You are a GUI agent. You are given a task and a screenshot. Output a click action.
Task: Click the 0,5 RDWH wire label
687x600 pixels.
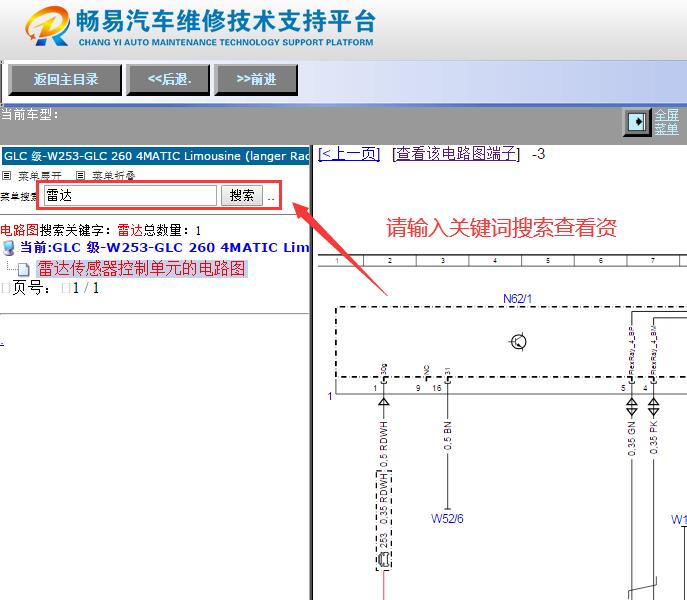384,444
